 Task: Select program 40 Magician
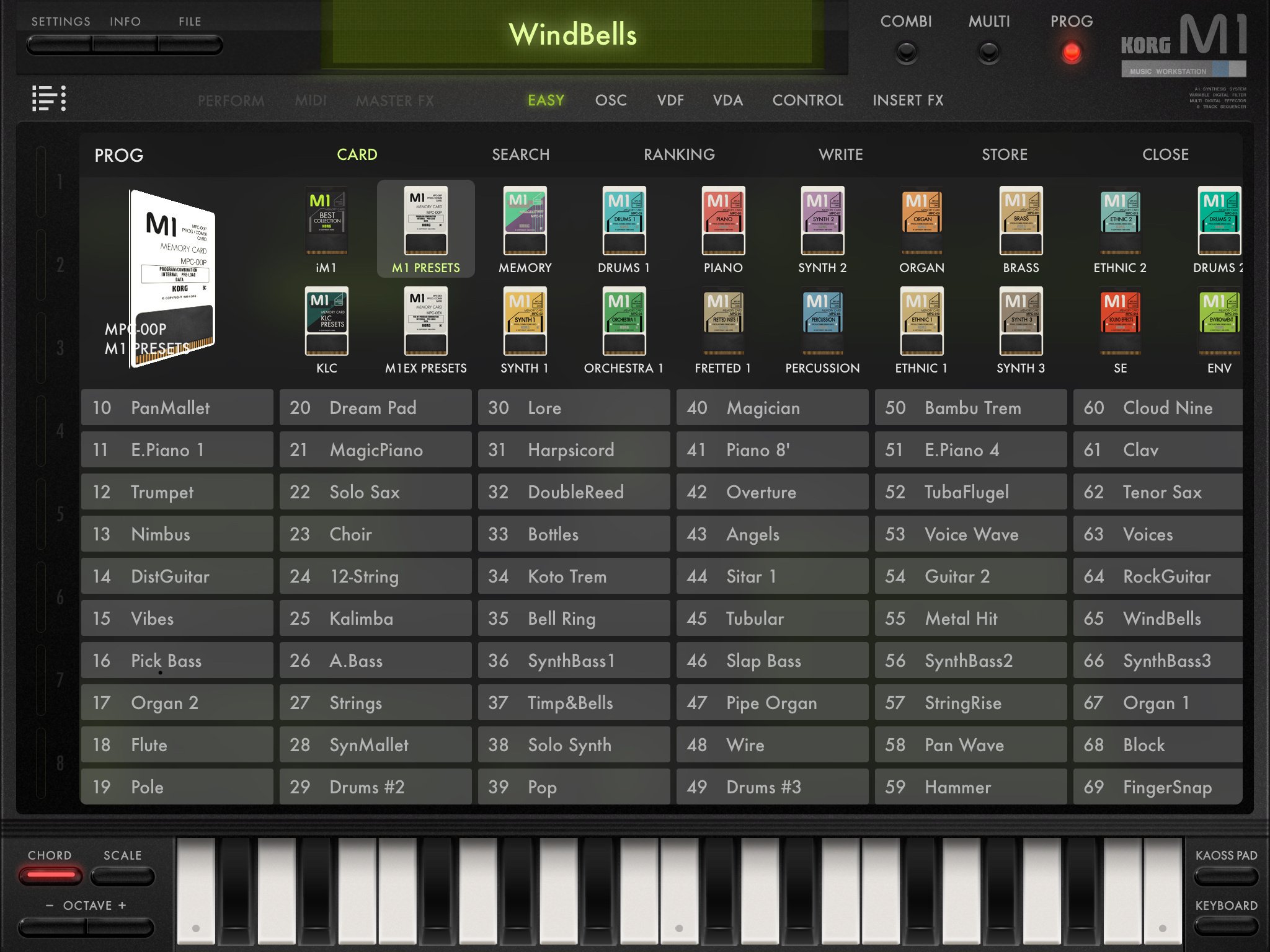click(772, 408)
